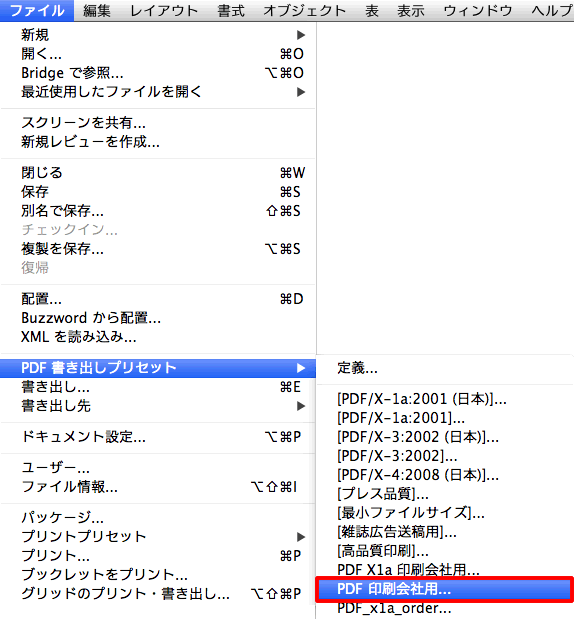Select preset [PDF/X-3:2002]...
The height and width of the screenshot is (619, 574).
445,456
